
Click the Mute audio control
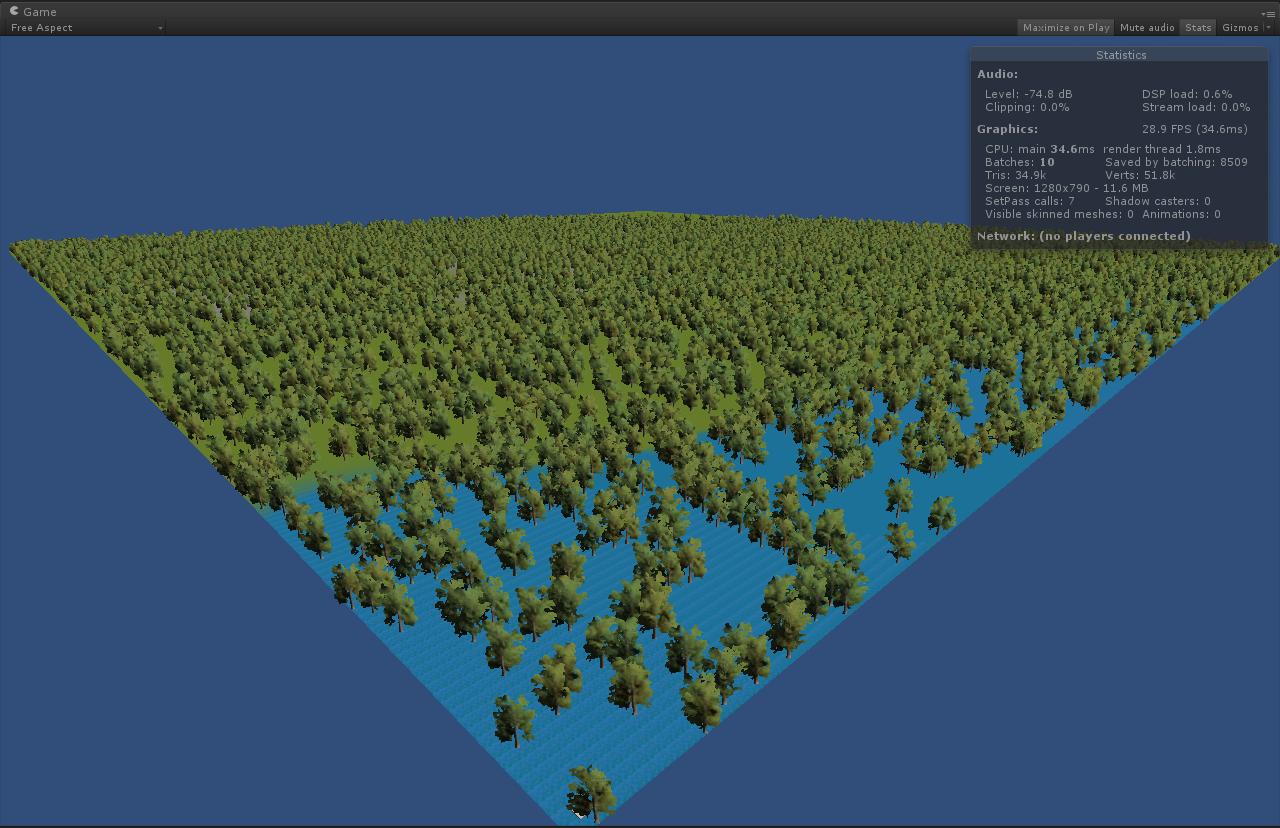[1146, 27]
